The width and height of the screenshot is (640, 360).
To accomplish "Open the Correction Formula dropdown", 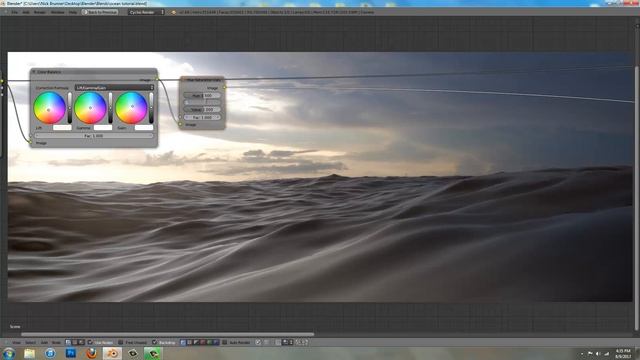I will point(114,88).
